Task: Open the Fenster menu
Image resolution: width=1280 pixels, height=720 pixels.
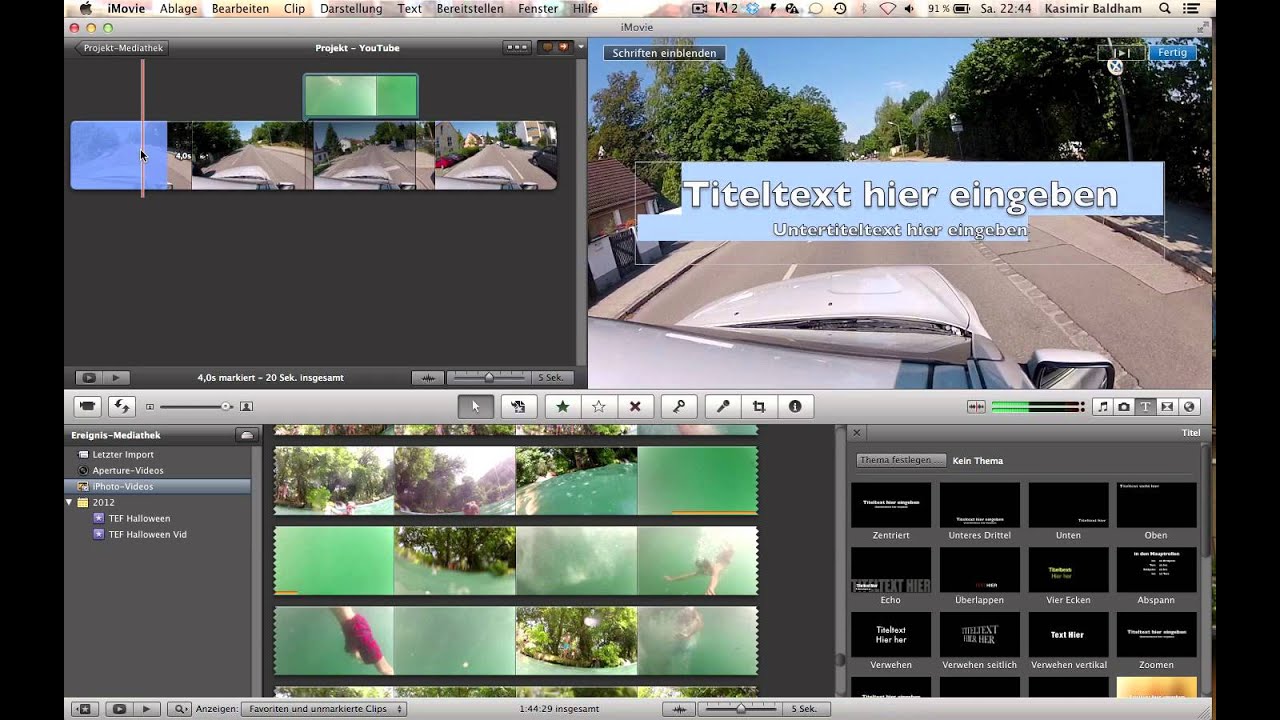Action: (x=538, y=8)
